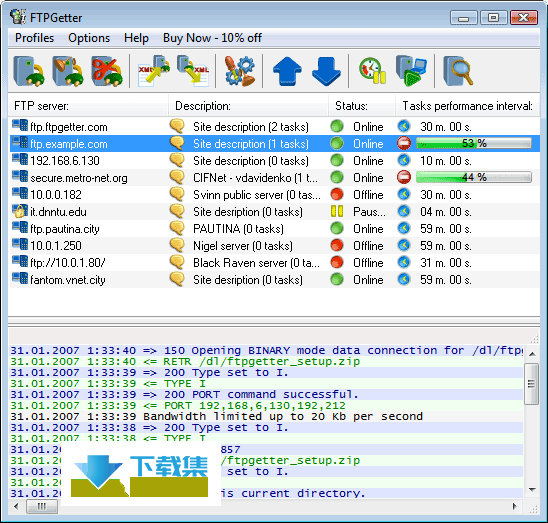Click the '04 m. 00 s.' interval value
Viewport: 548px width, 523px height.
pyautogui.click(x=446, y=212)
